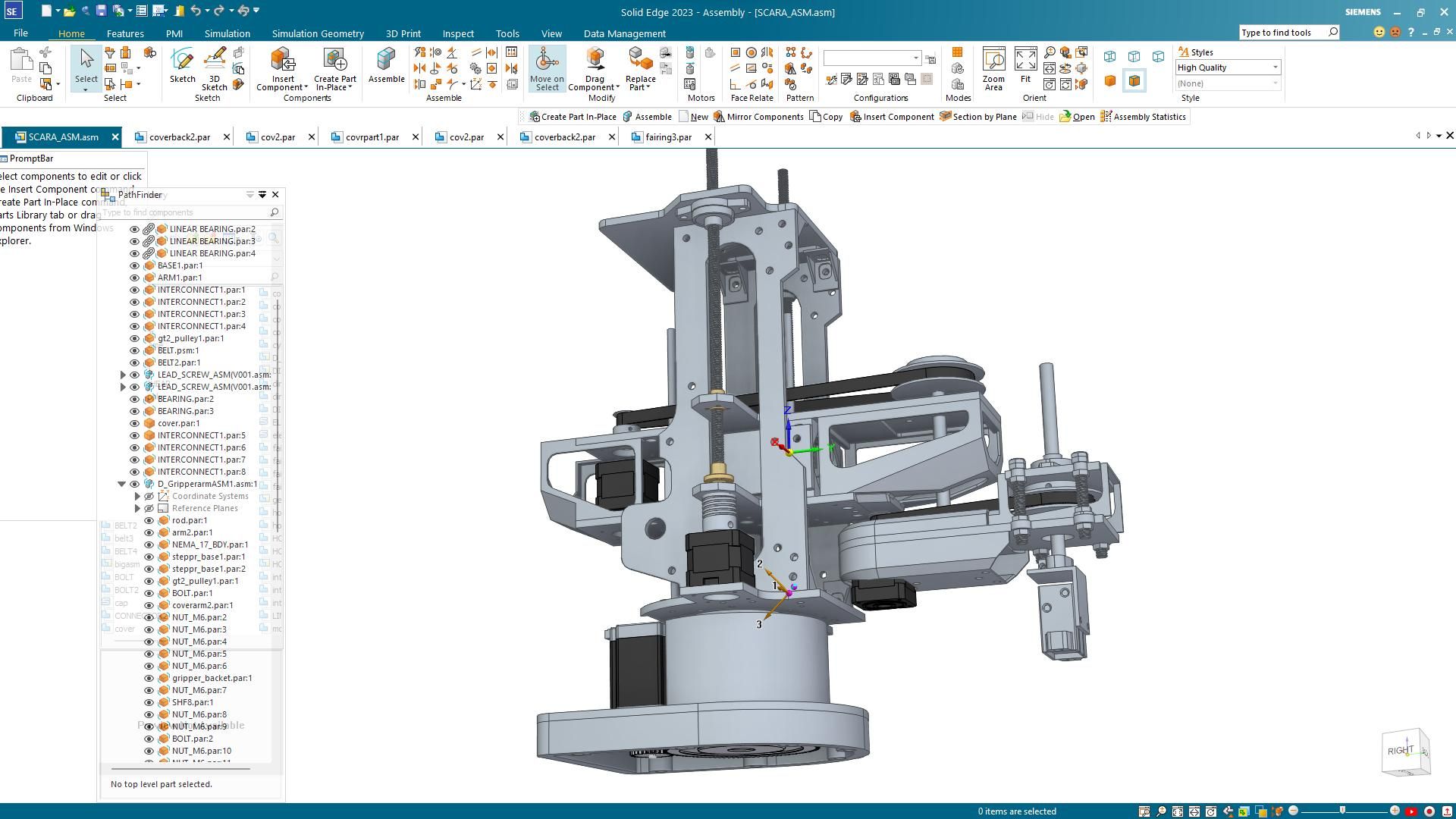Screen dimensions: 1456x819
Task: Toggle visibility of ARM1.par:1
Action: [135, 278]
